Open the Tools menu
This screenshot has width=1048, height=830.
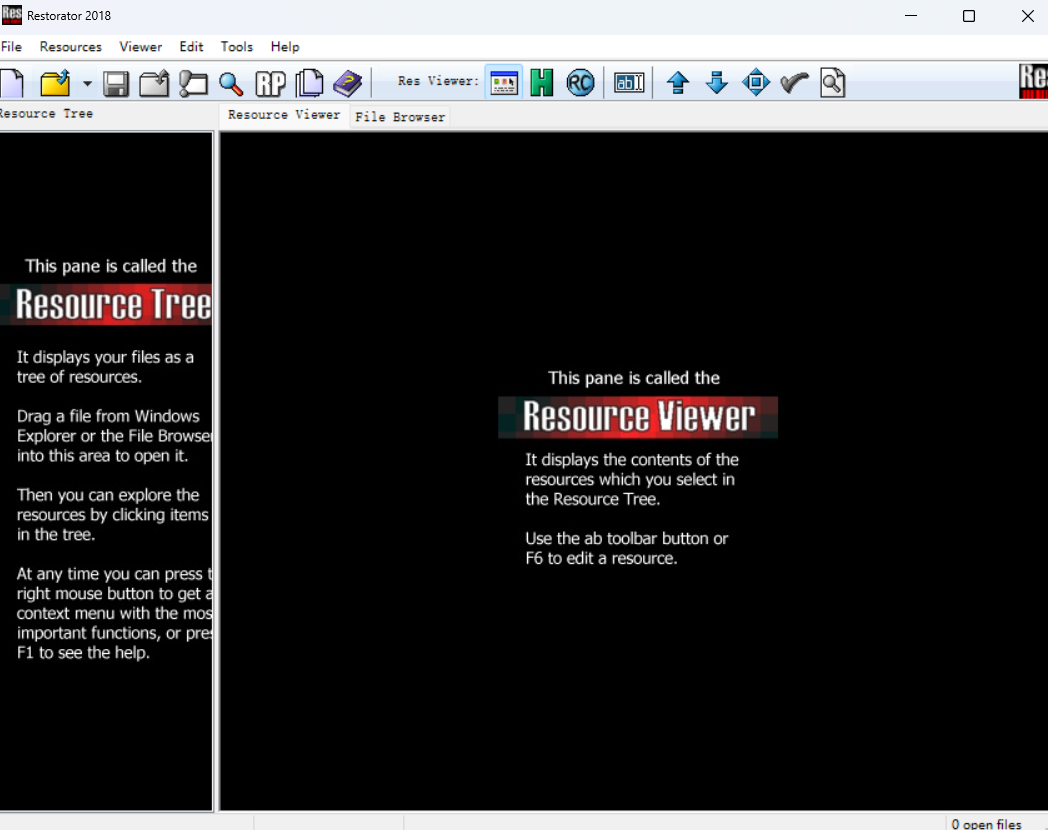tap(237, 47)
